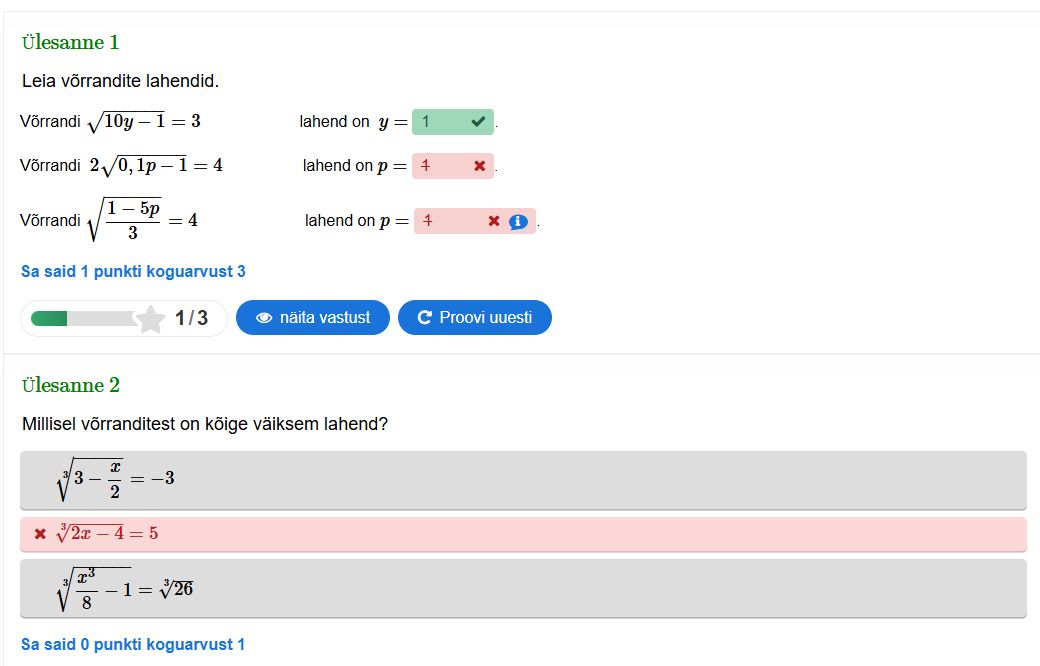Click the 1/3 score counter

coord(191,319)
